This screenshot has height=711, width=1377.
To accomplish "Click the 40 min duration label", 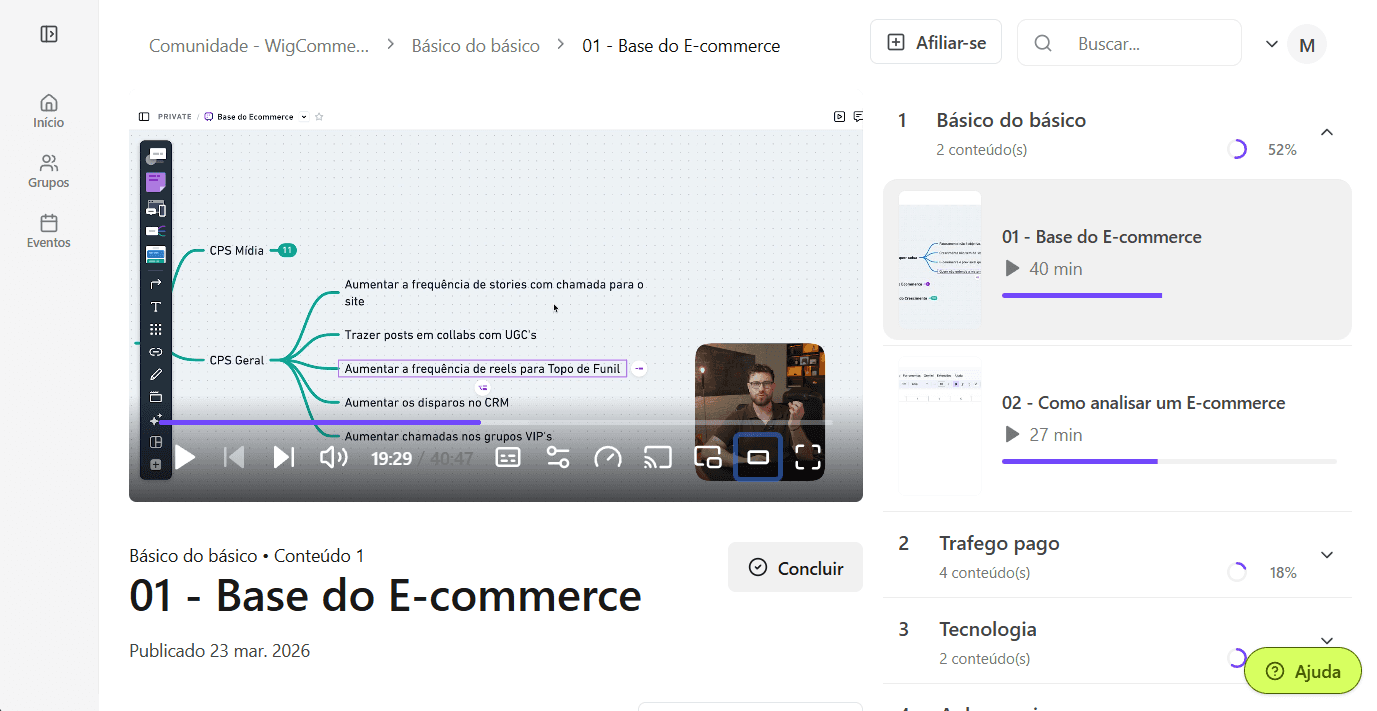I will tap(1055, 269).
